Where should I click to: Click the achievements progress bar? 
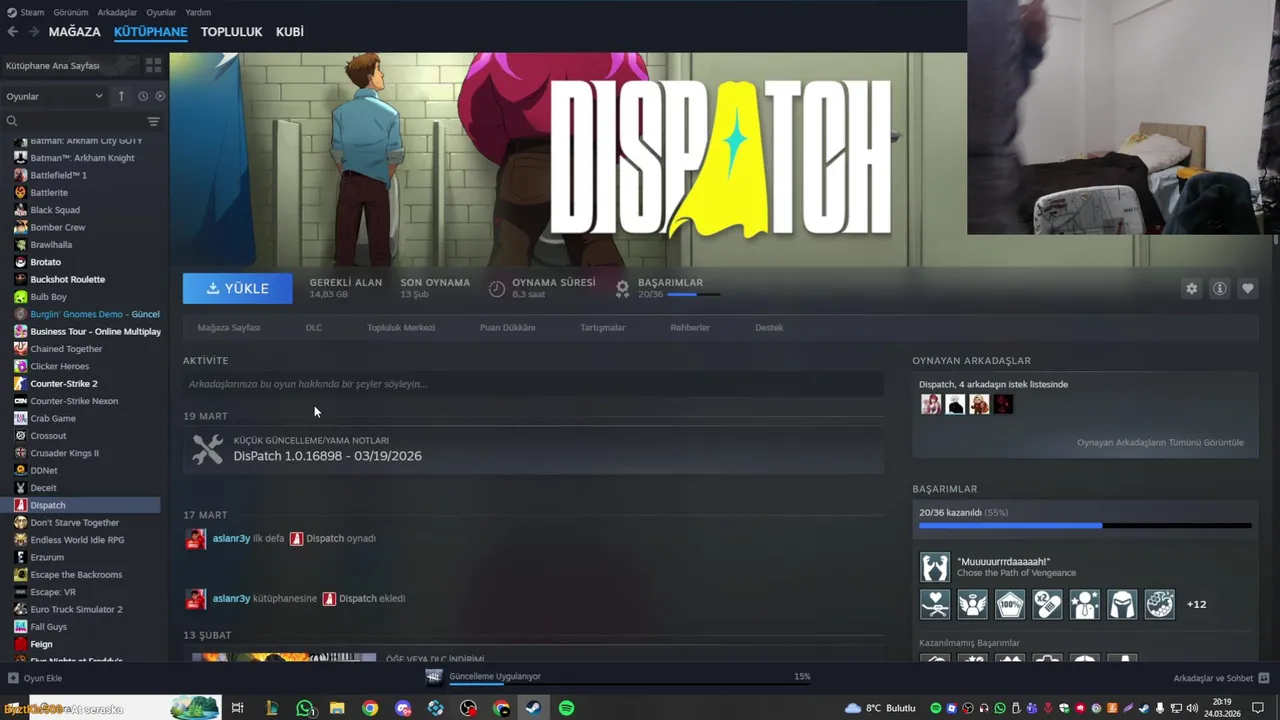coord(1085,525)
